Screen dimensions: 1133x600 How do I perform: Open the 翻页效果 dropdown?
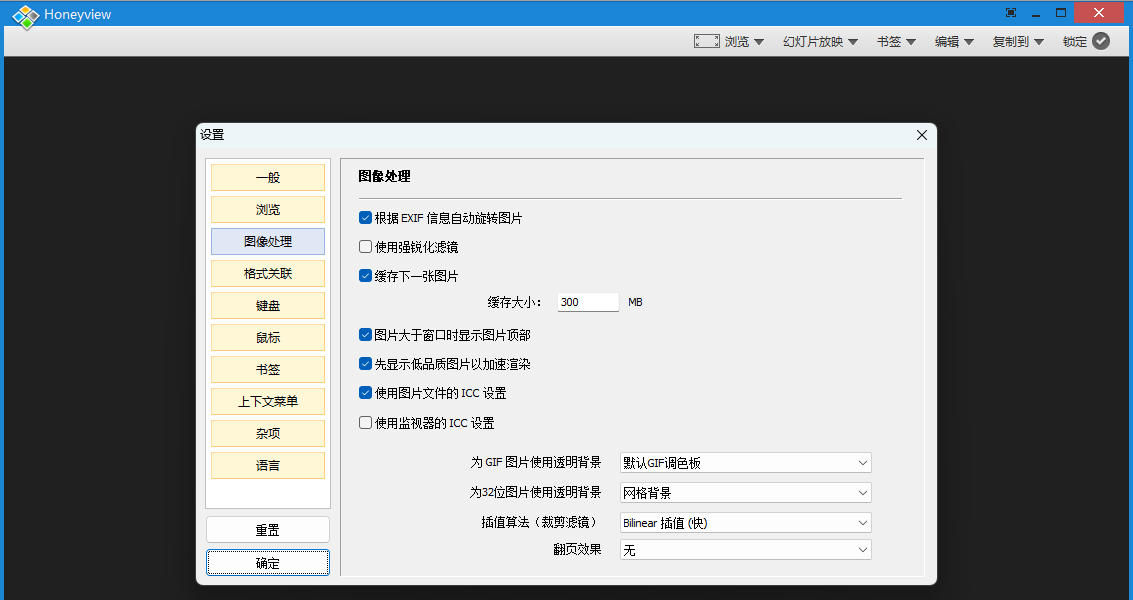point(745,549)
